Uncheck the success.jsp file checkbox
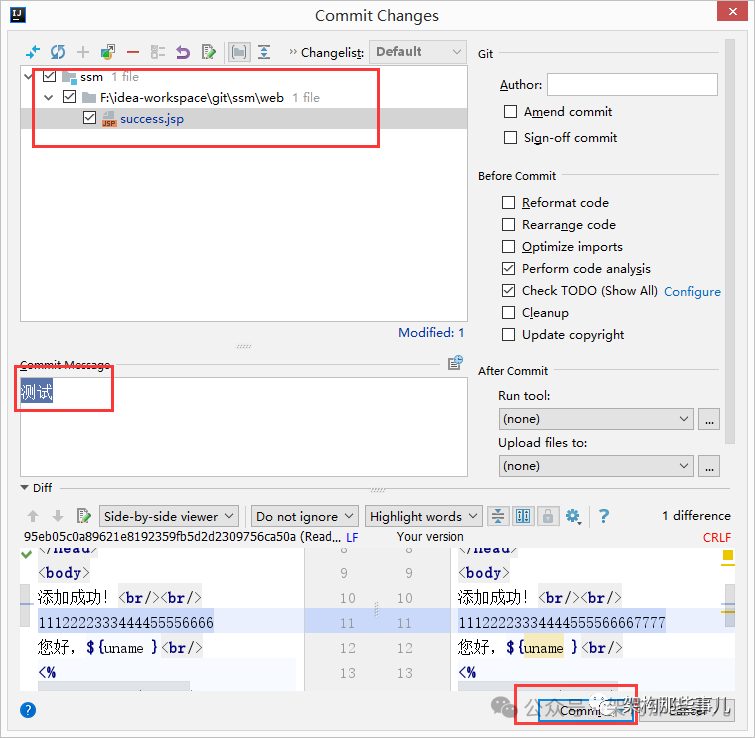The height and width of the screenshot is (738, 755). (x=90, y=118)
